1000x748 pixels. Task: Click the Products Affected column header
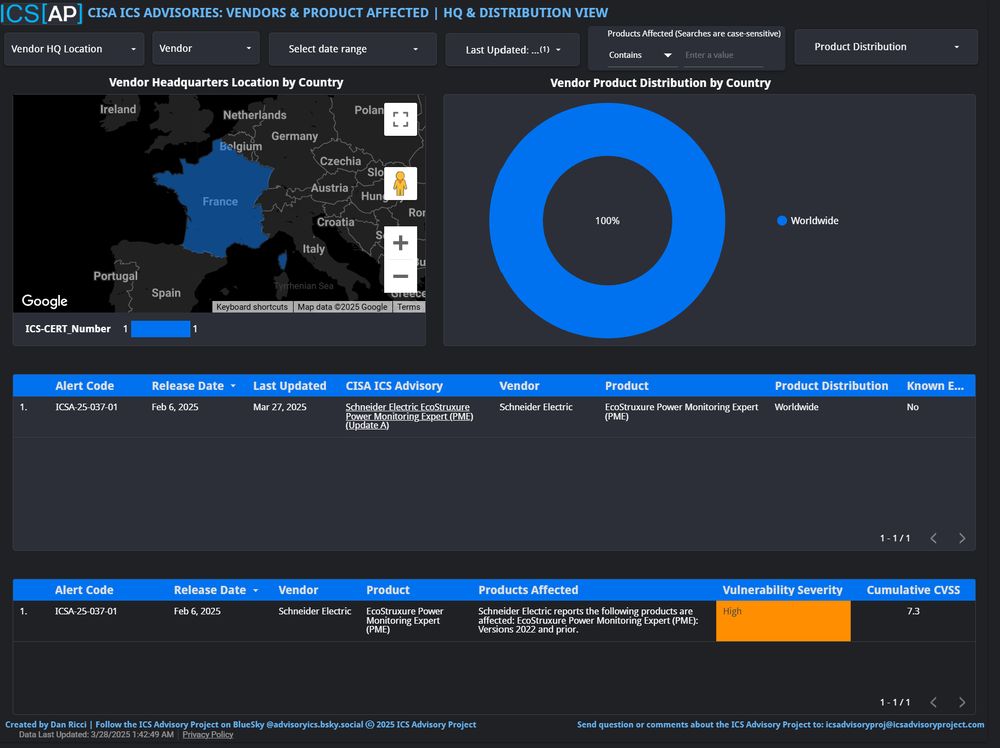528,590
